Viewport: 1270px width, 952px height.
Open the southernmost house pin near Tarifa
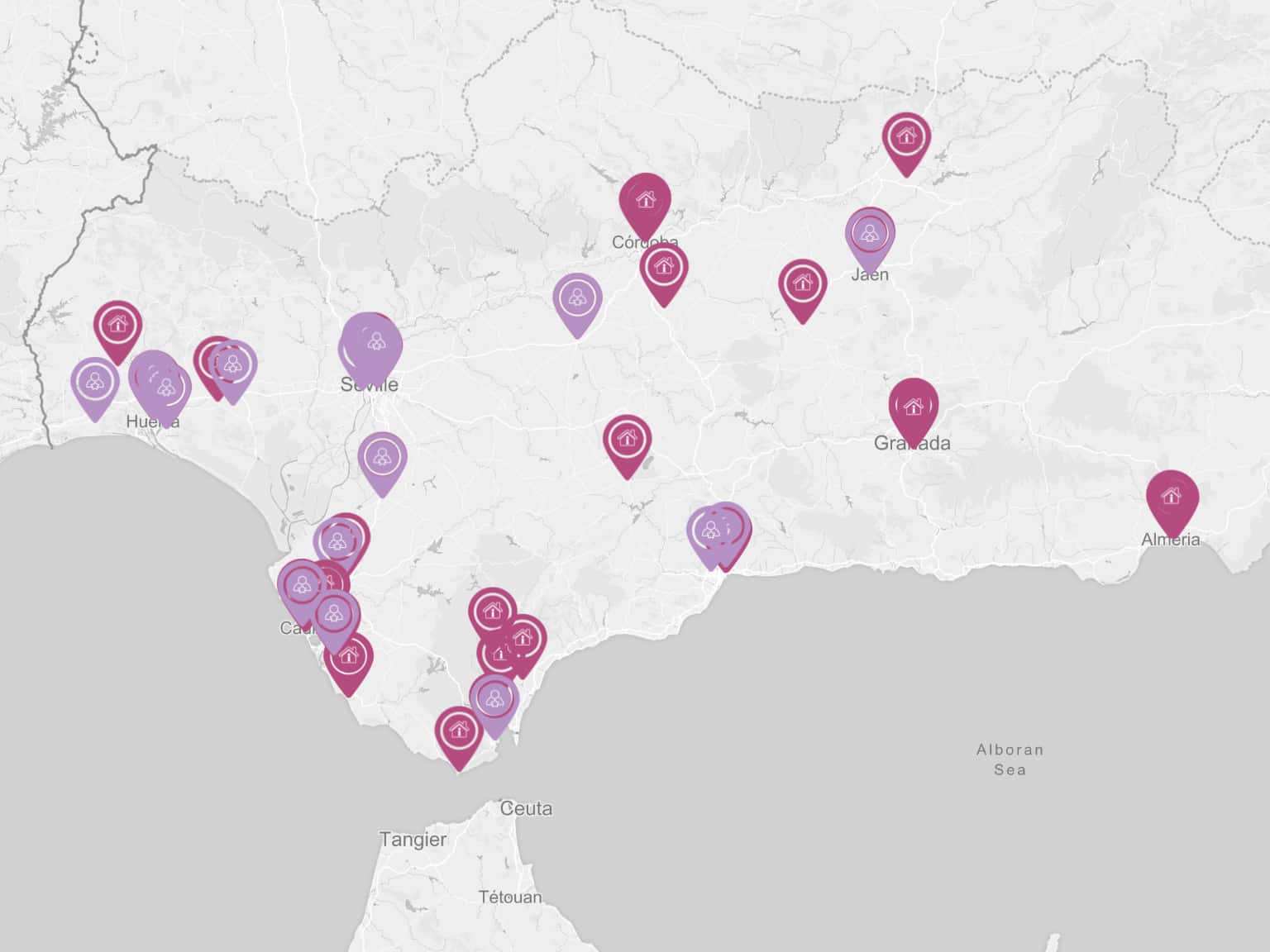click(459, 732)
